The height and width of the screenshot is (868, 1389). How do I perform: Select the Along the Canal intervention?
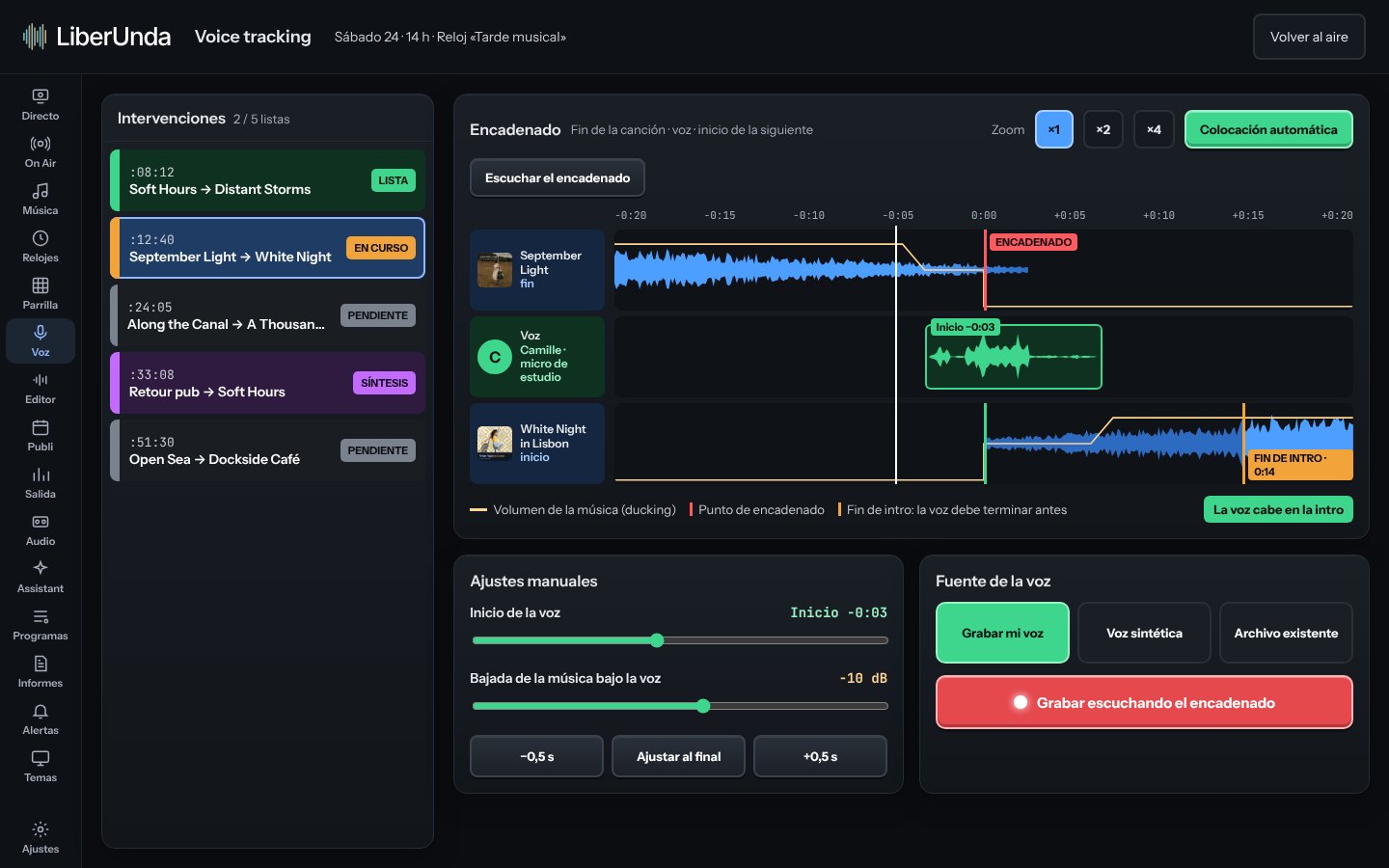click(267, 315)
